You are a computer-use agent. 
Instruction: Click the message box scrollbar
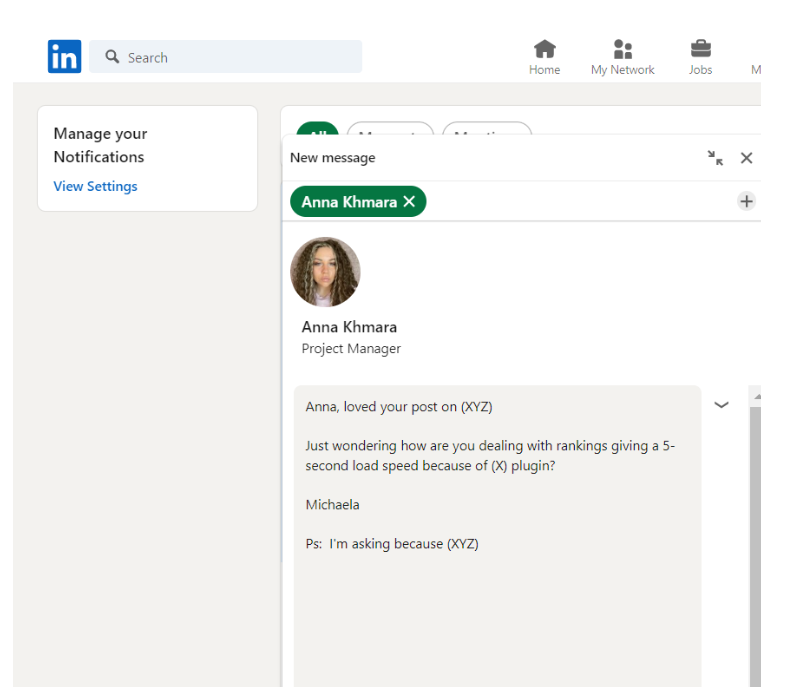[x=755, y=545]
